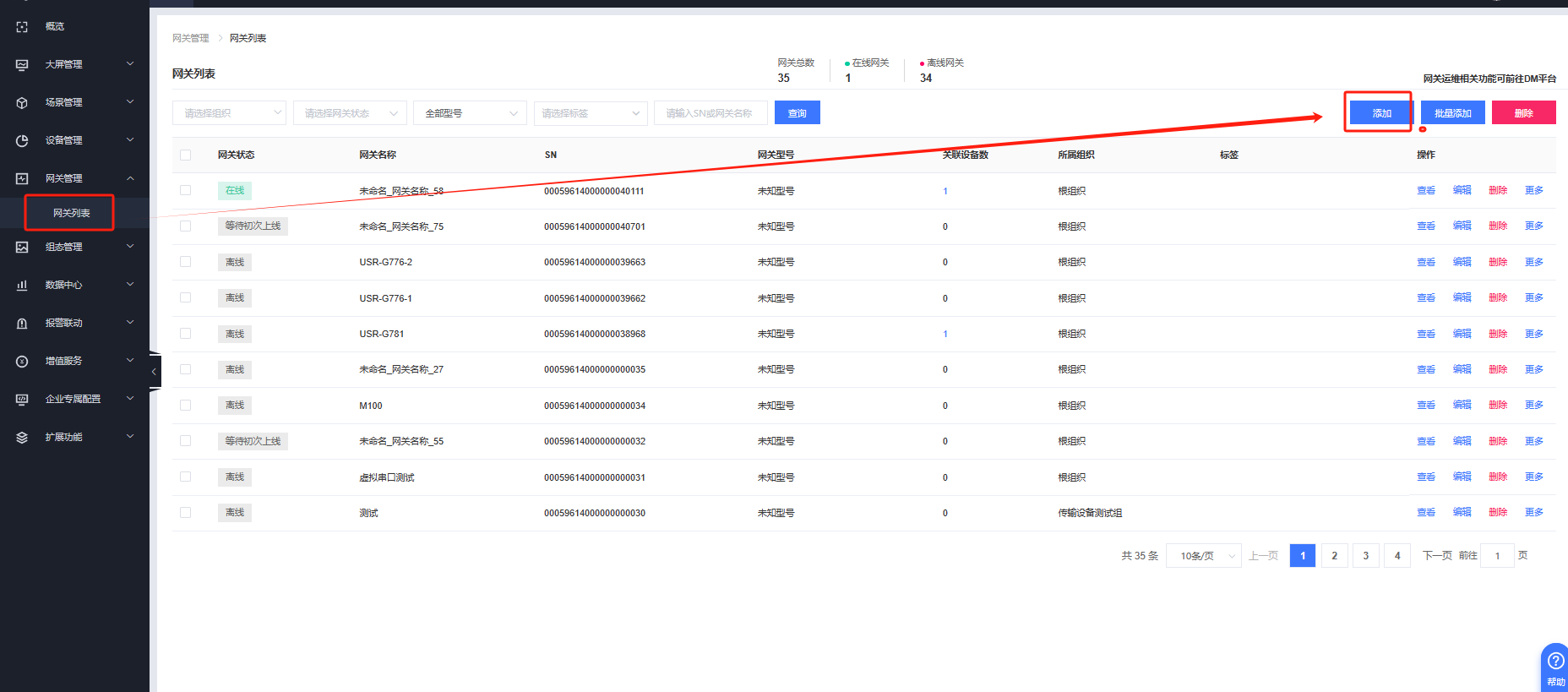Image resolution: width=1568 pixels, height=692 pixels.
Task: Click the 场景管理 cube icon
Action: point(22,103)
